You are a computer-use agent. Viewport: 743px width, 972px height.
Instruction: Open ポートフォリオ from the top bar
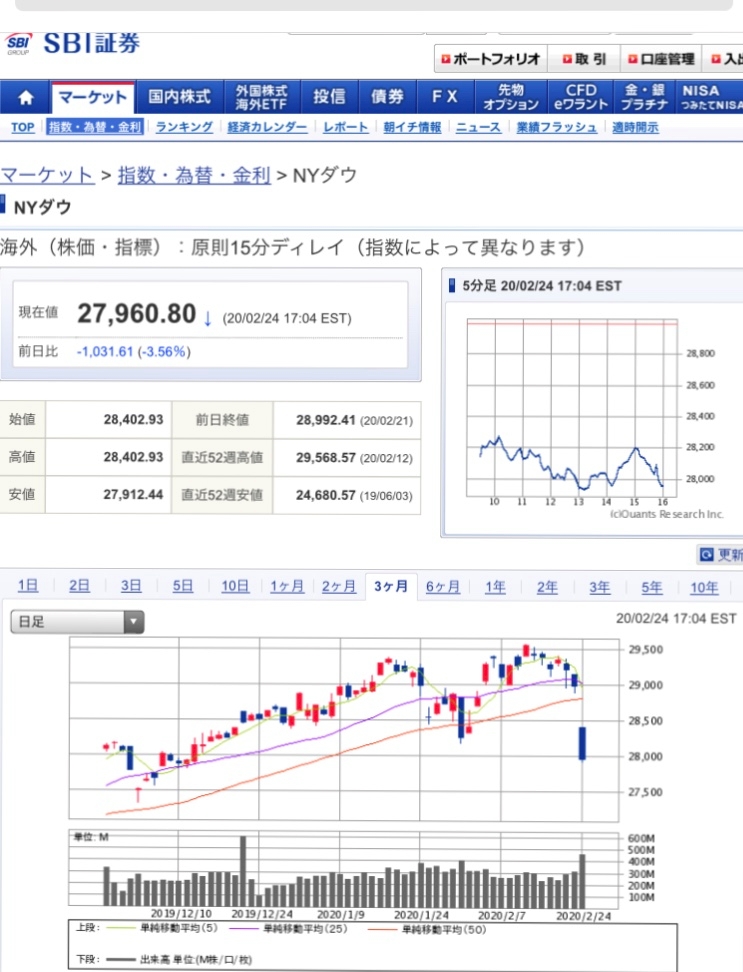click(x=490, y=59)
